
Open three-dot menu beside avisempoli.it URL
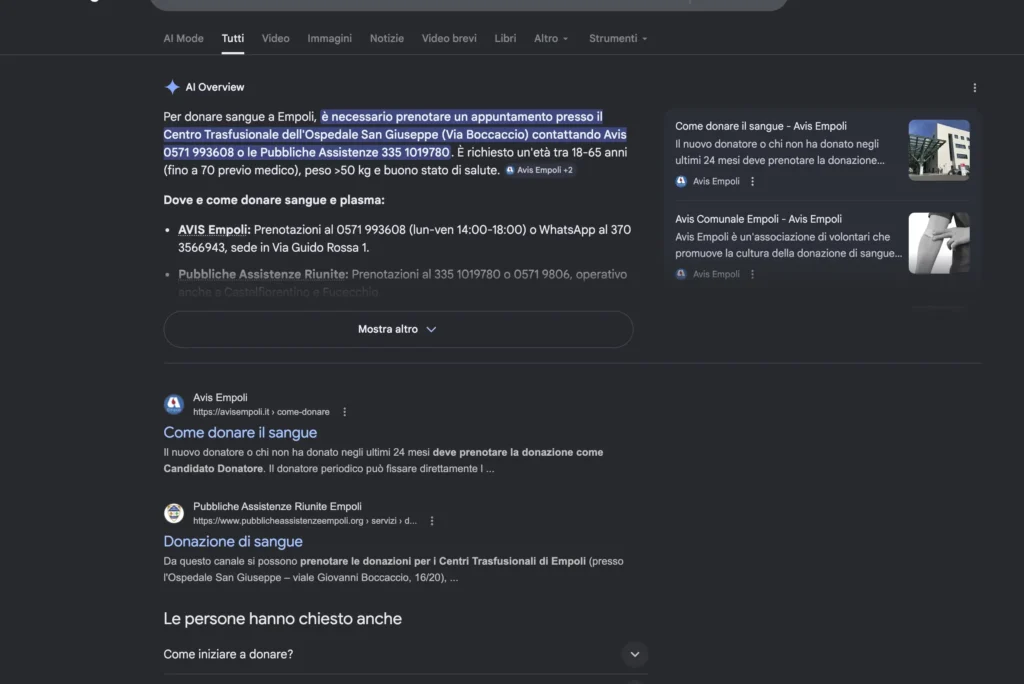tap(344, 412)
